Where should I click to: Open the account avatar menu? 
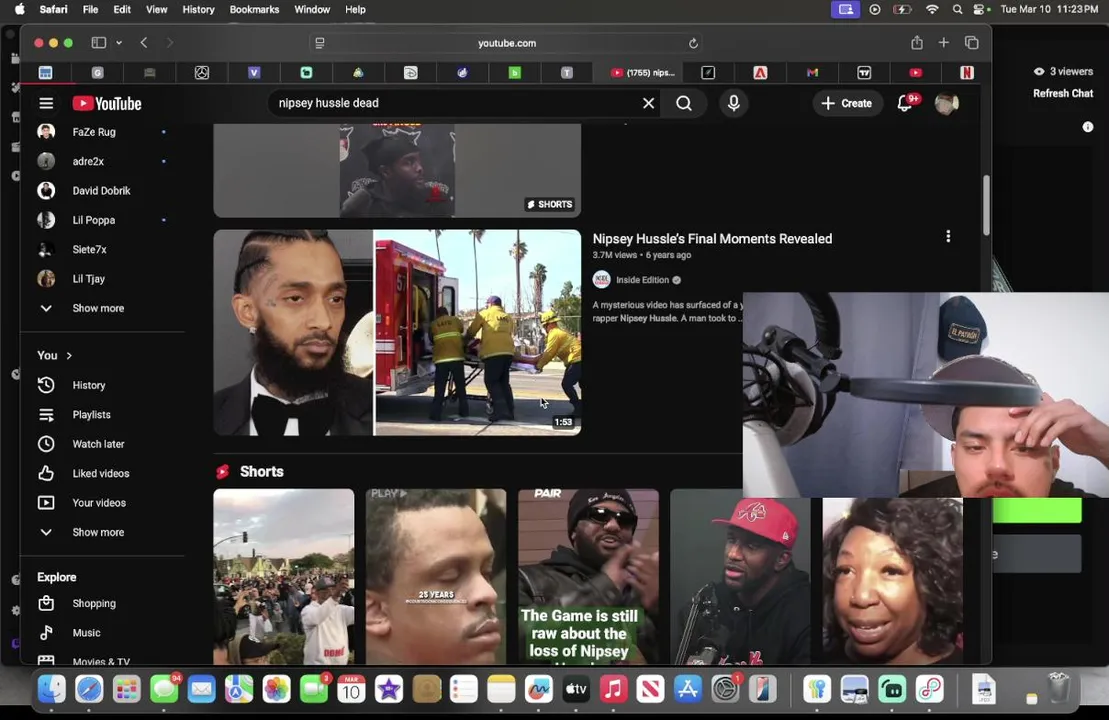946,103
